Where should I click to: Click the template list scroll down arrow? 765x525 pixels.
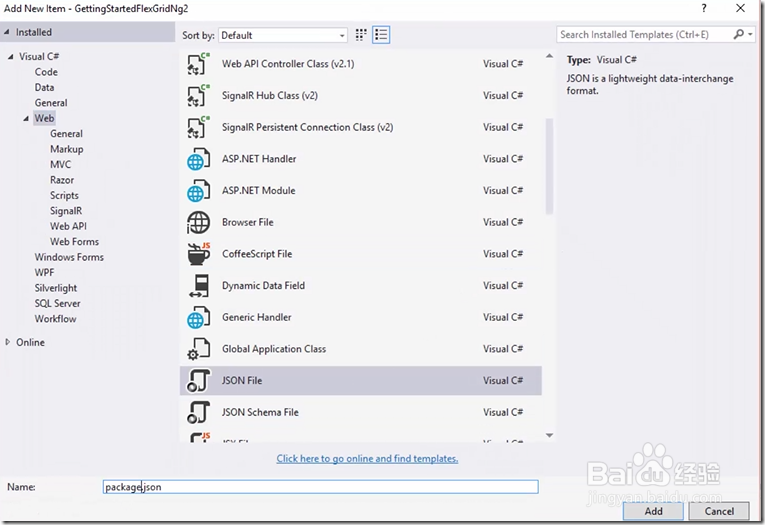coord(549,435)
